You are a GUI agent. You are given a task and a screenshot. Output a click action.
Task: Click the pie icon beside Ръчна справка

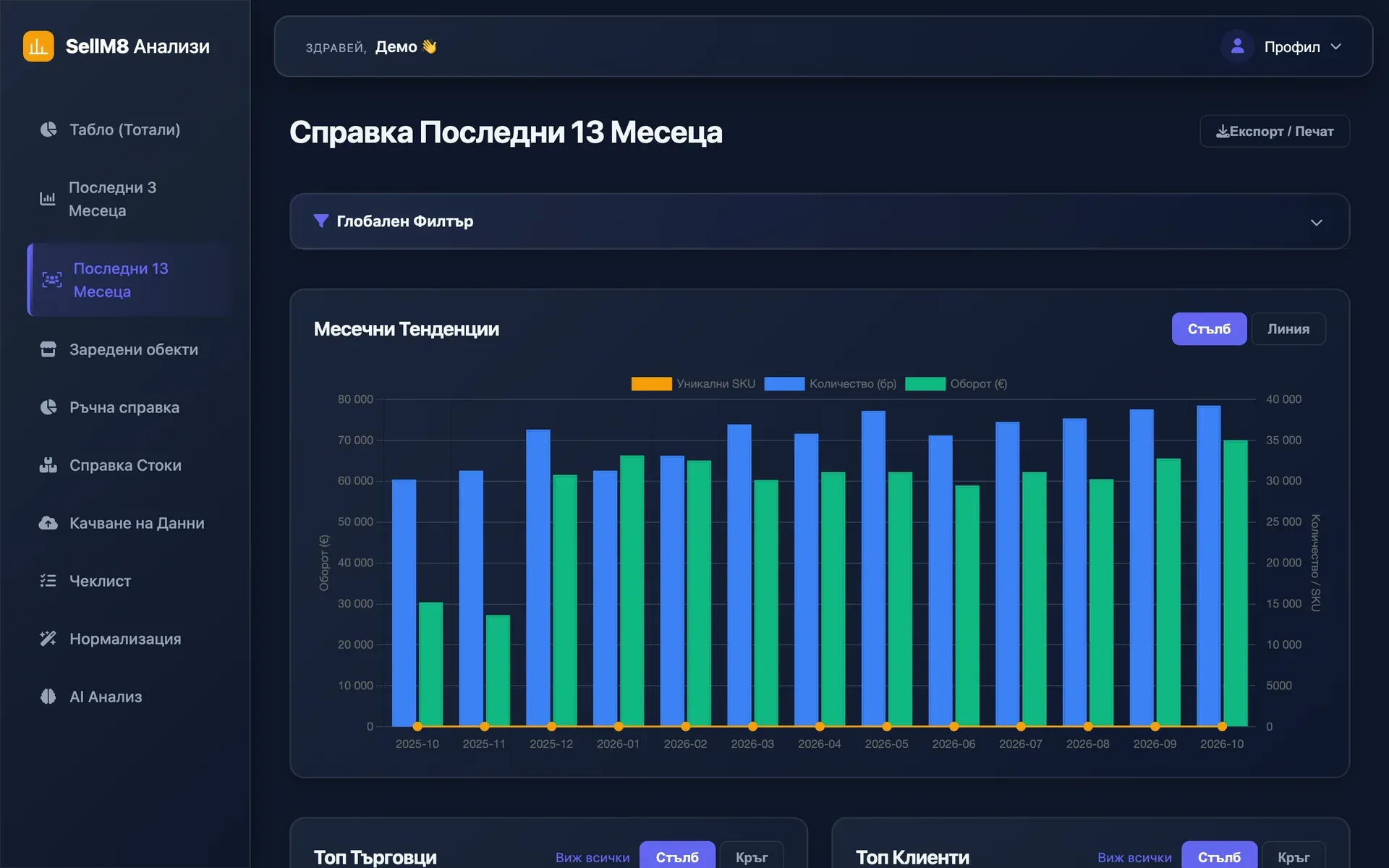click(48, 407)
